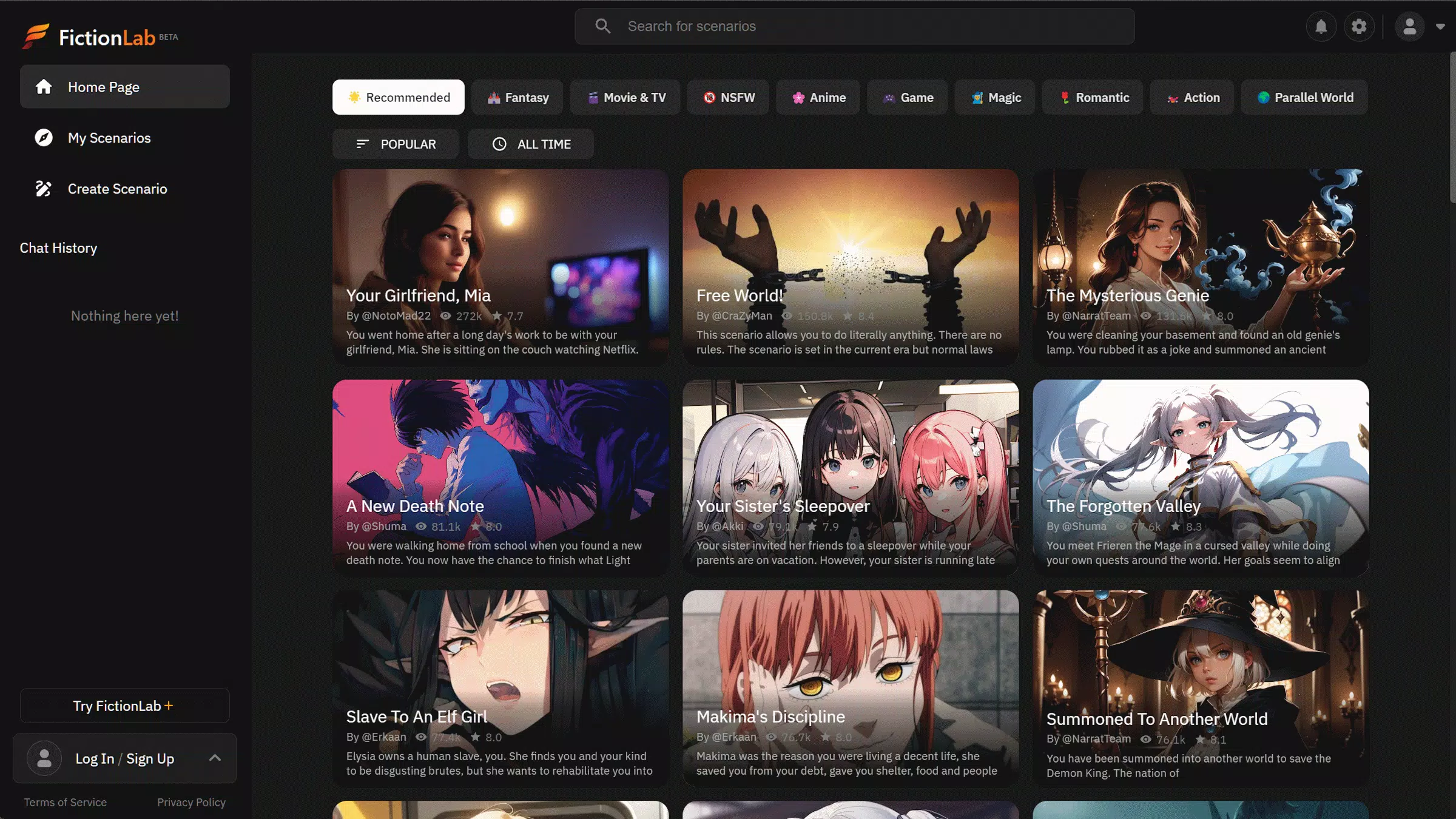Screen dimensions: 1456x819
Task: Switch to the Movie & TV tab
Action: (x=625, y=97)
